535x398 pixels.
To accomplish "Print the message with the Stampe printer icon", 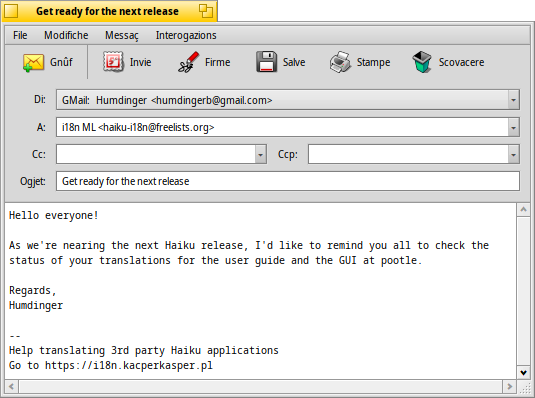I will pyautogui.click(x=340, y=62).
